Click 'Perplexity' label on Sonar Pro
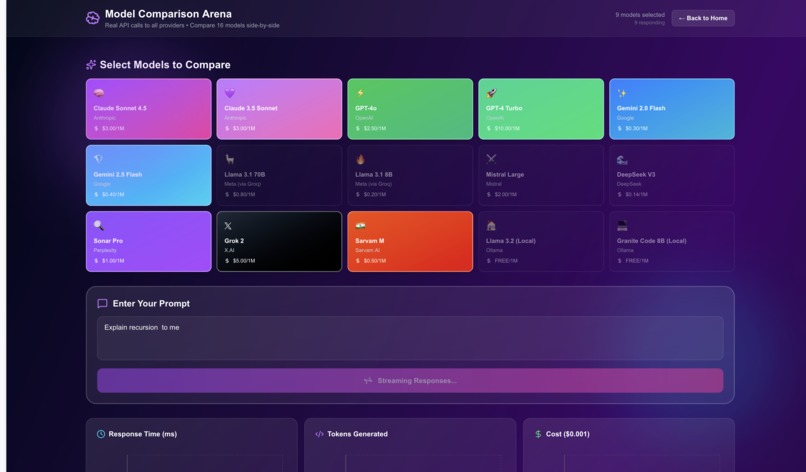Screen dimensions: 806x472 105,250
